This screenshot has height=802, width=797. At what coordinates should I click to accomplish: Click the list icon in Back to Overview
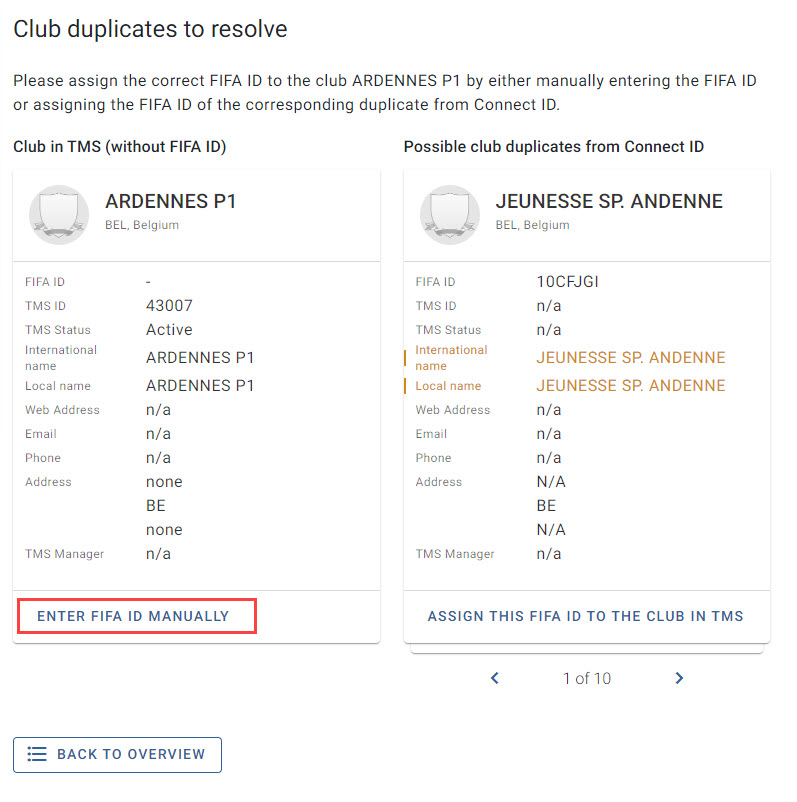tap(37, 754)
